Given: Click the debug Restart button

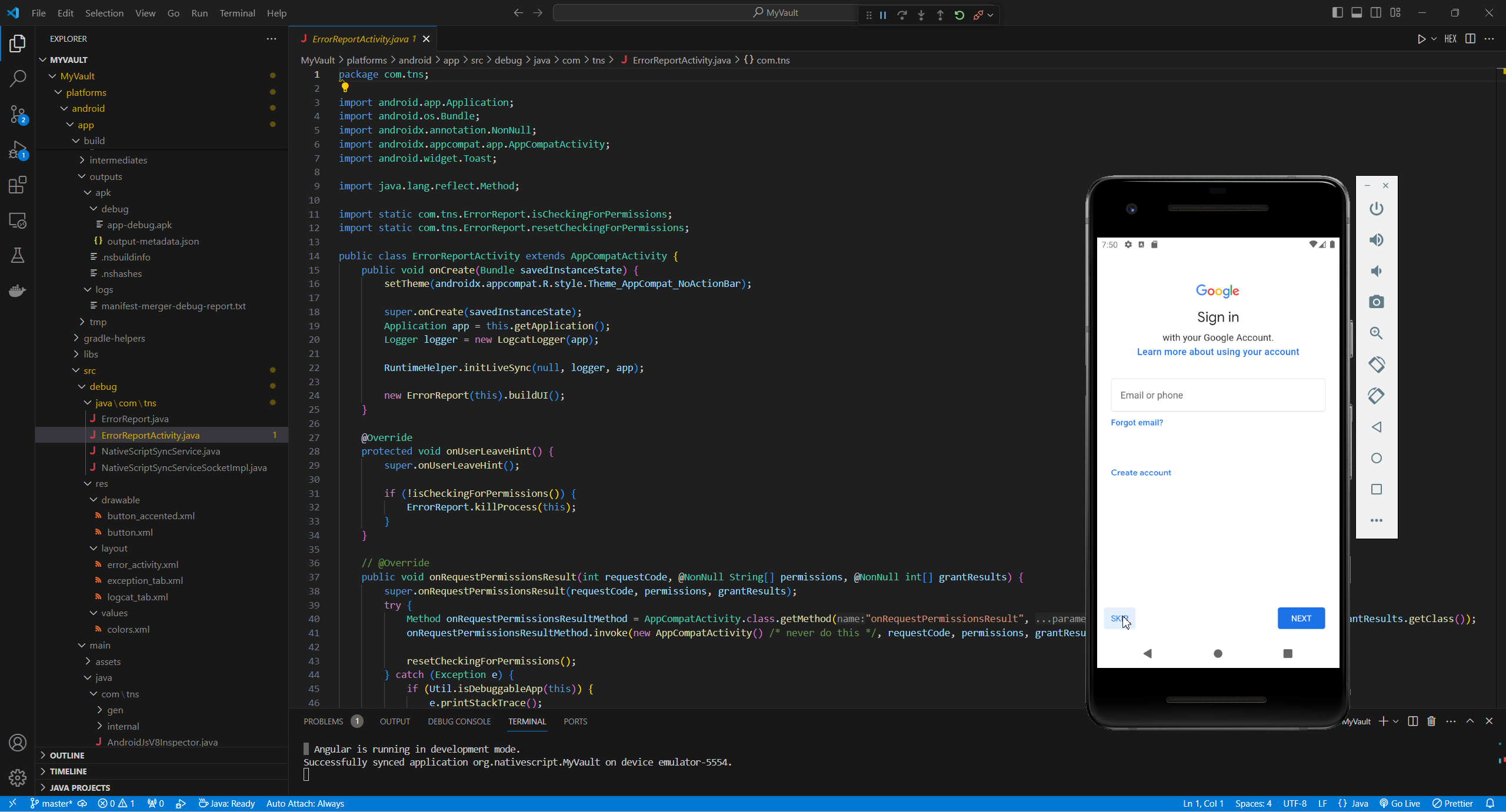Looking at the screenshot, I should [x=959, y=15].
